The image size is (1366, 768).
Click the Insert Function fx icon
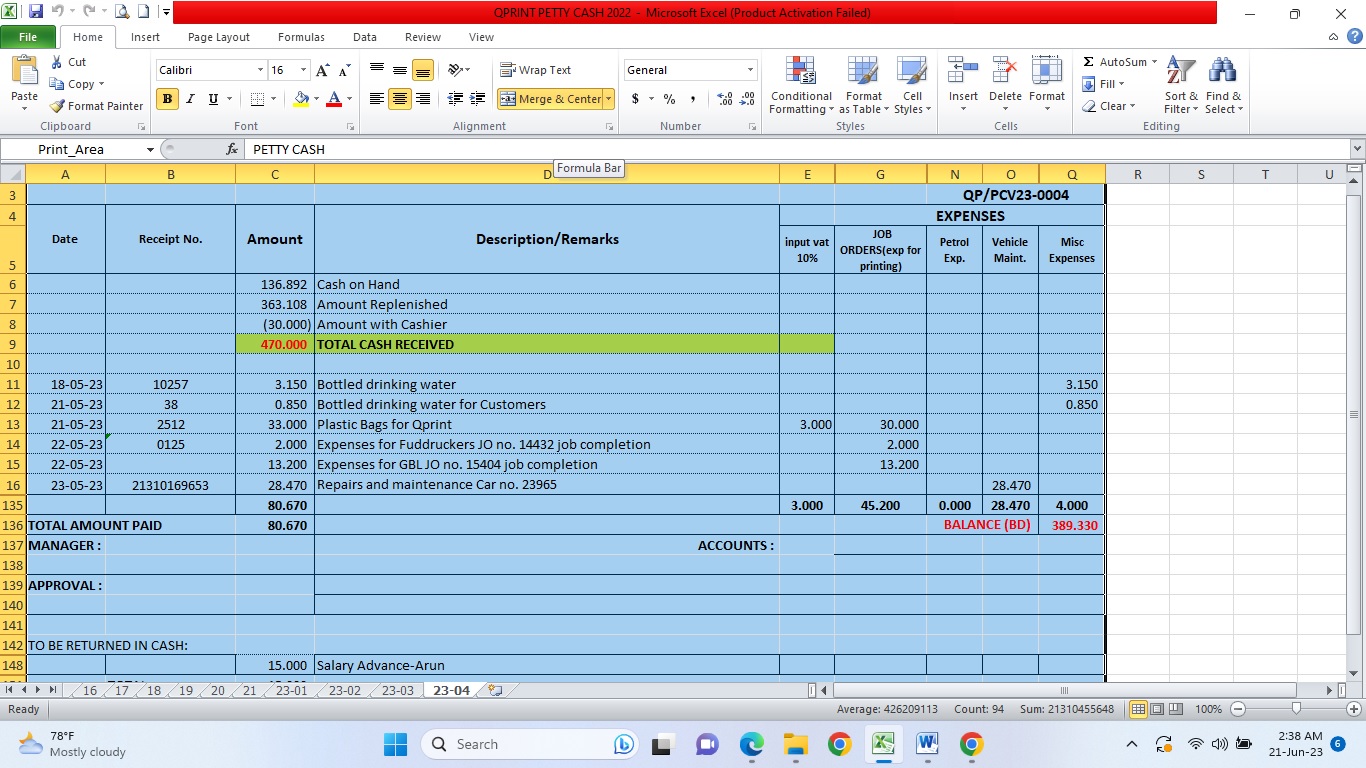(x=232, y=149)
